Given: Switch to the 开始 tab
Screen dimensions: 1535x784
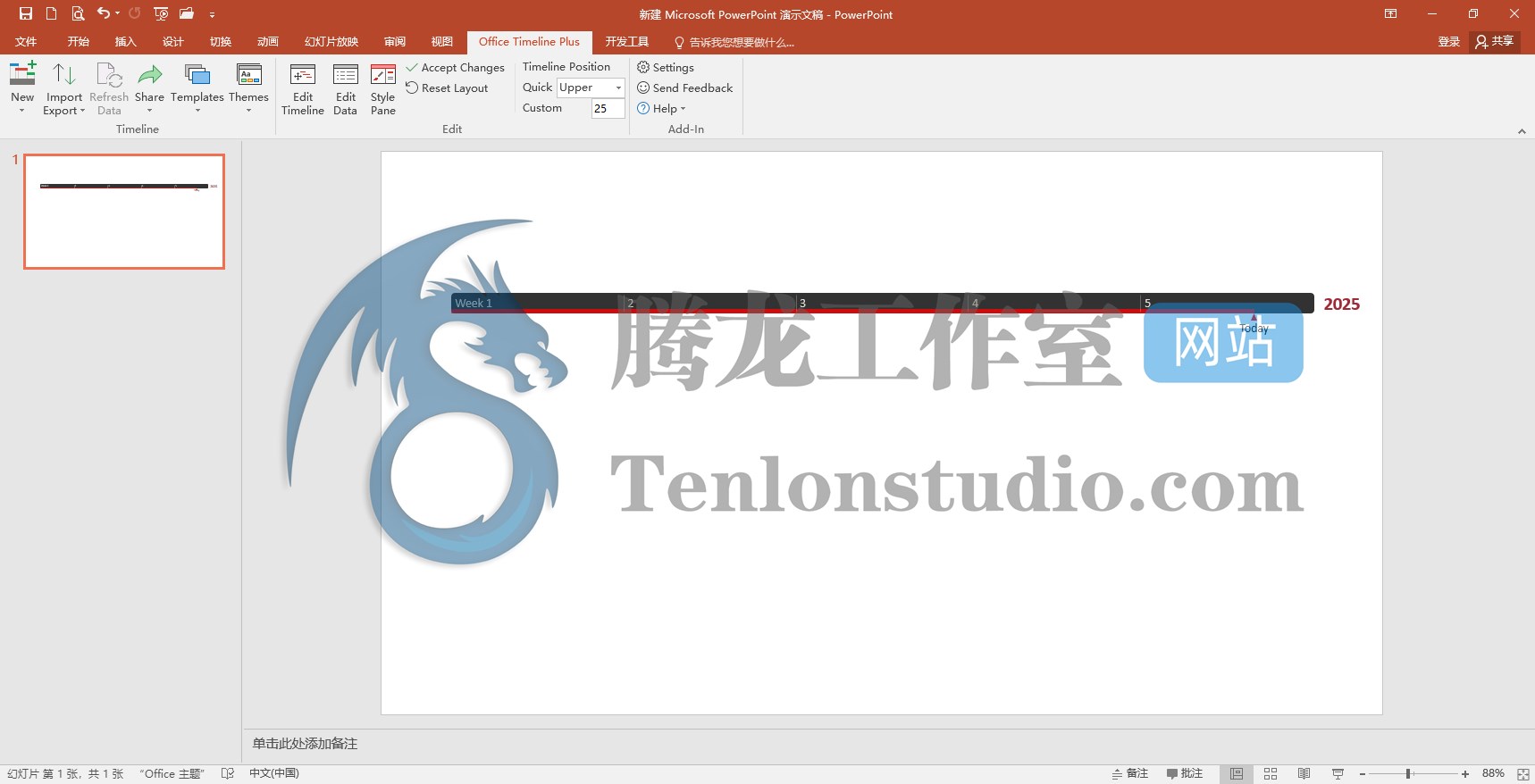Looking at the screenshot, I should click(x=78, y=42).
